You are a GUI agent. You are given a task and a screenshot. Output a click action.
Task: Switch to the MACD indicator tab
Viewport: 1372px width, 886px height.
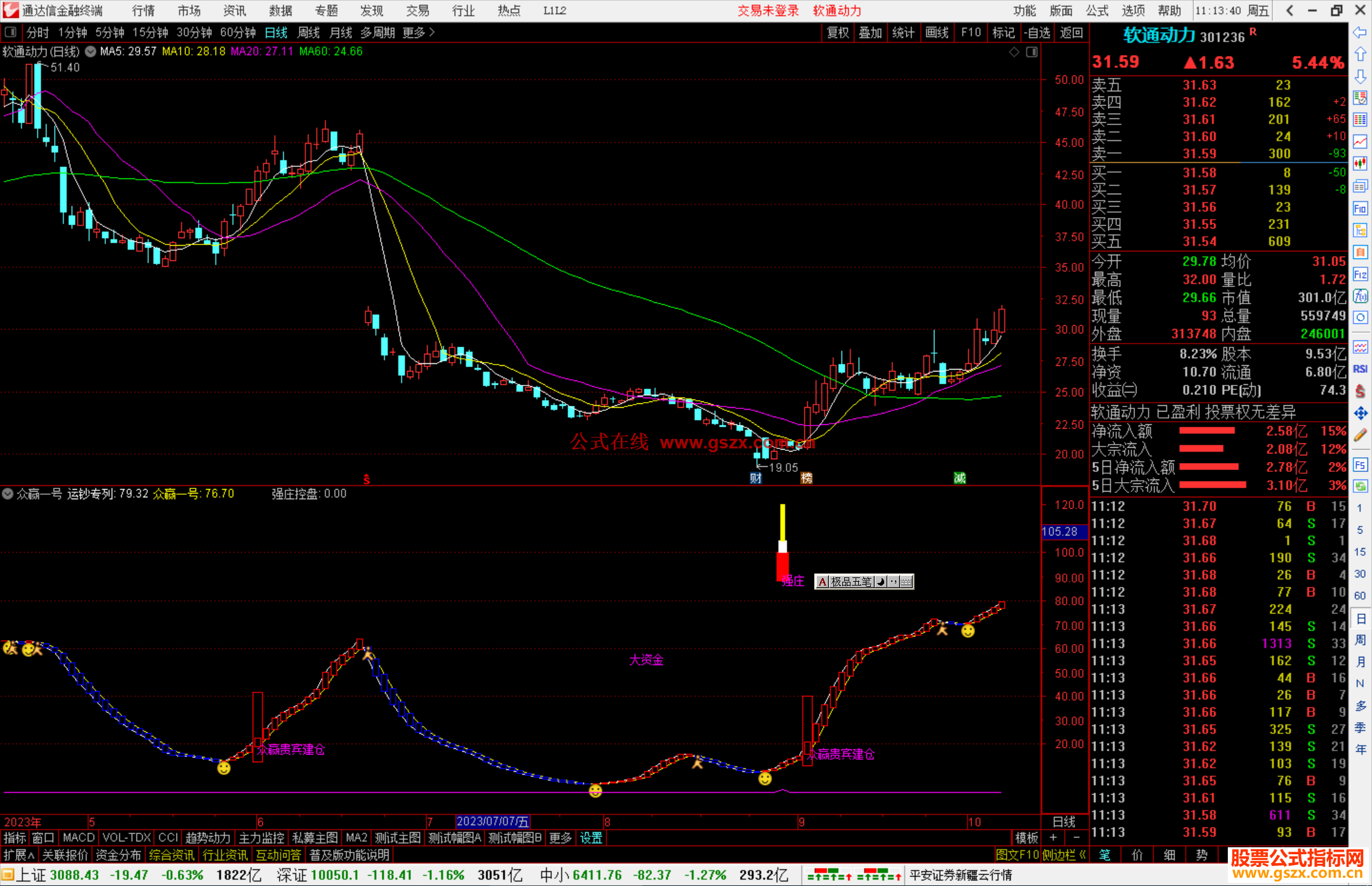[78, 838]
